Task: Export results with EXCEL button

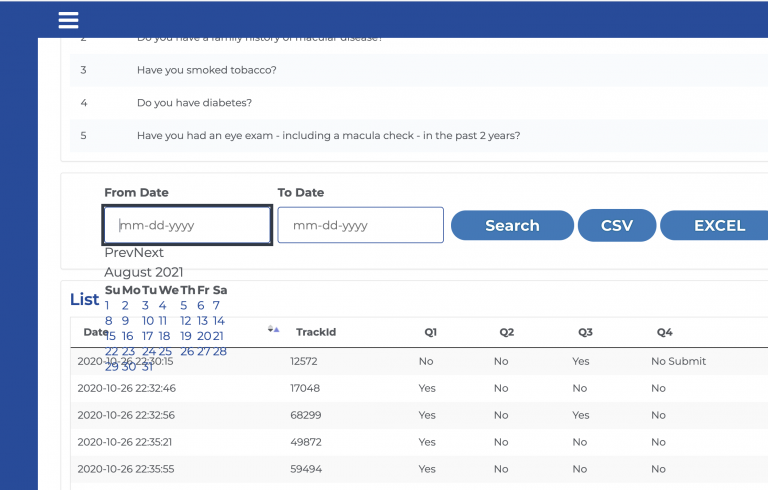Action: tap(718, 225)
